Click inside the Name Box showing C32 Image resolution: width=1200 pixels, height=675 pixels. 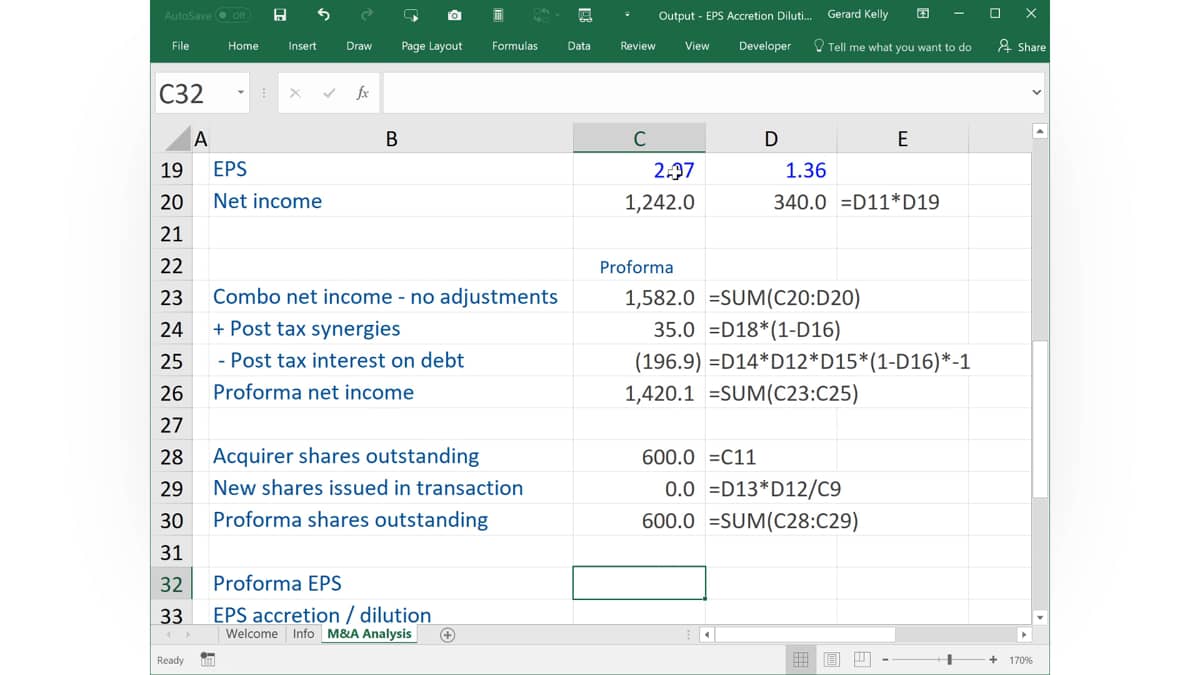[192, 93]
